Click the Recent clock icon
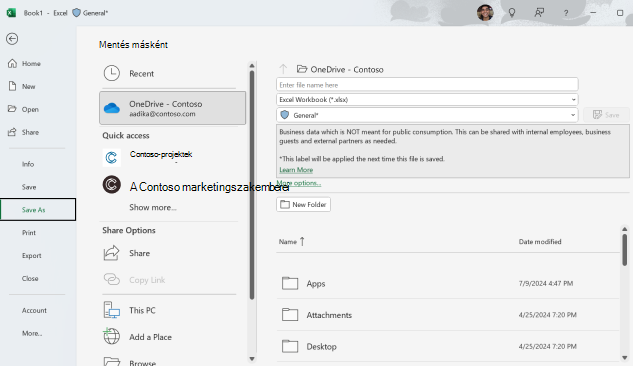 click(111, 73)
